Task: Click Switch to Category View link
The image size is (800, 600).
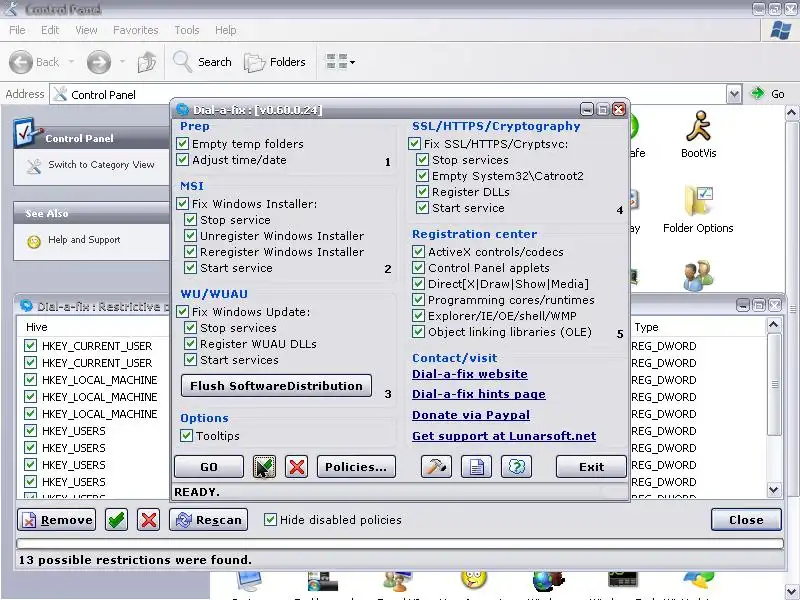Action: coord(101,165)
